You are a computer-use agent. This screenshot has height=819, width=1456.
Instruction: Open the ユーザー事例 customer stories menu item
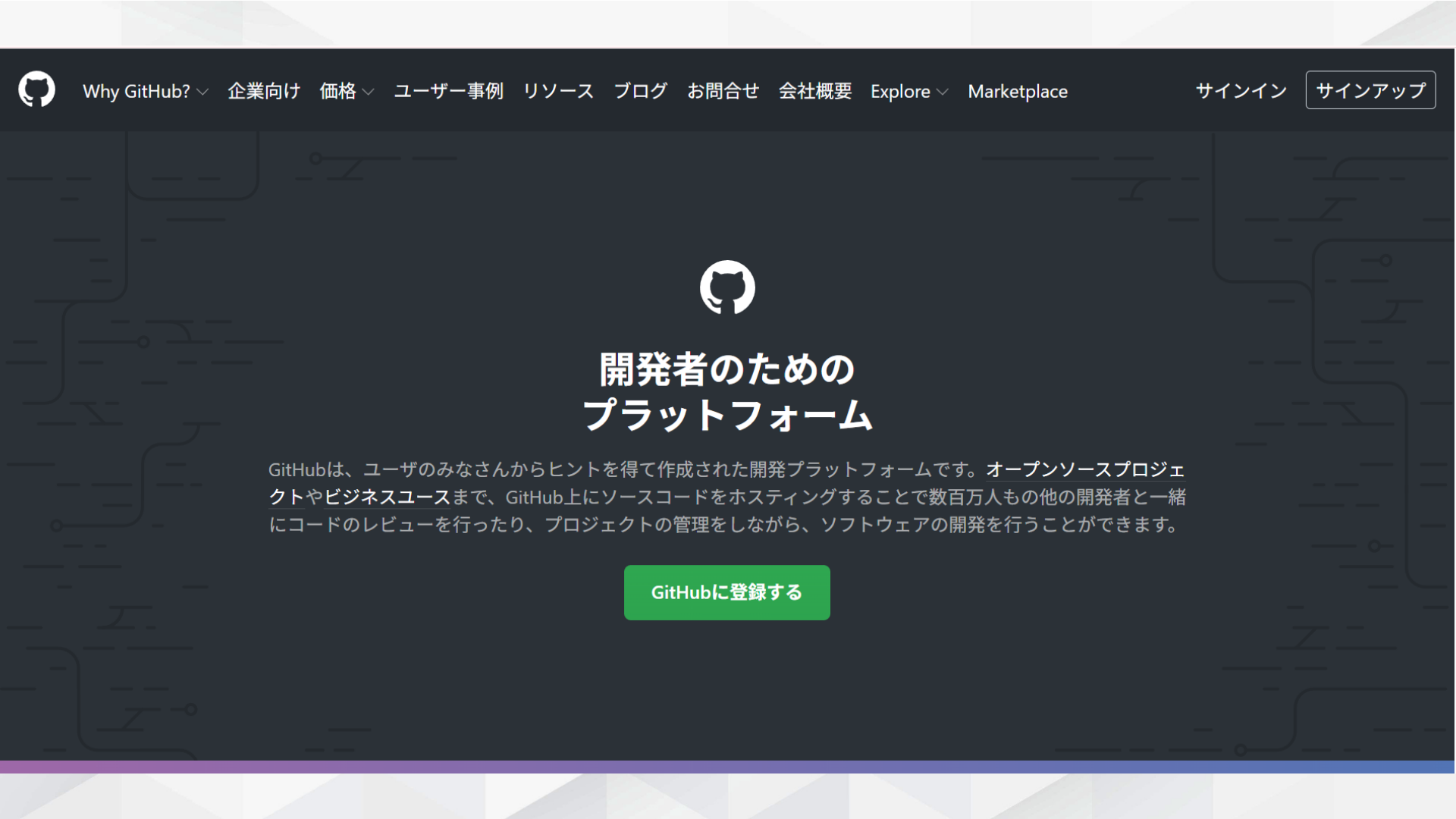click(448, 91)
